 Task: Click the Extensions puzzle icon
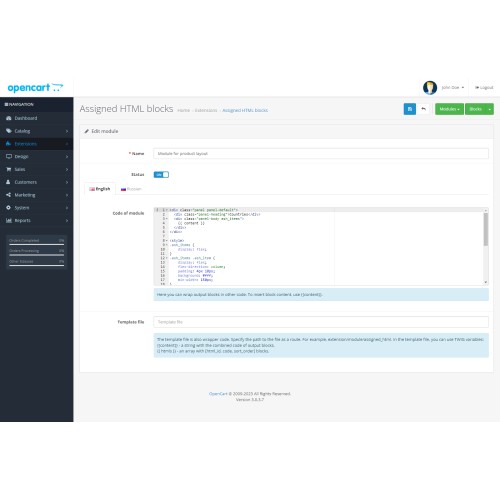9,144
